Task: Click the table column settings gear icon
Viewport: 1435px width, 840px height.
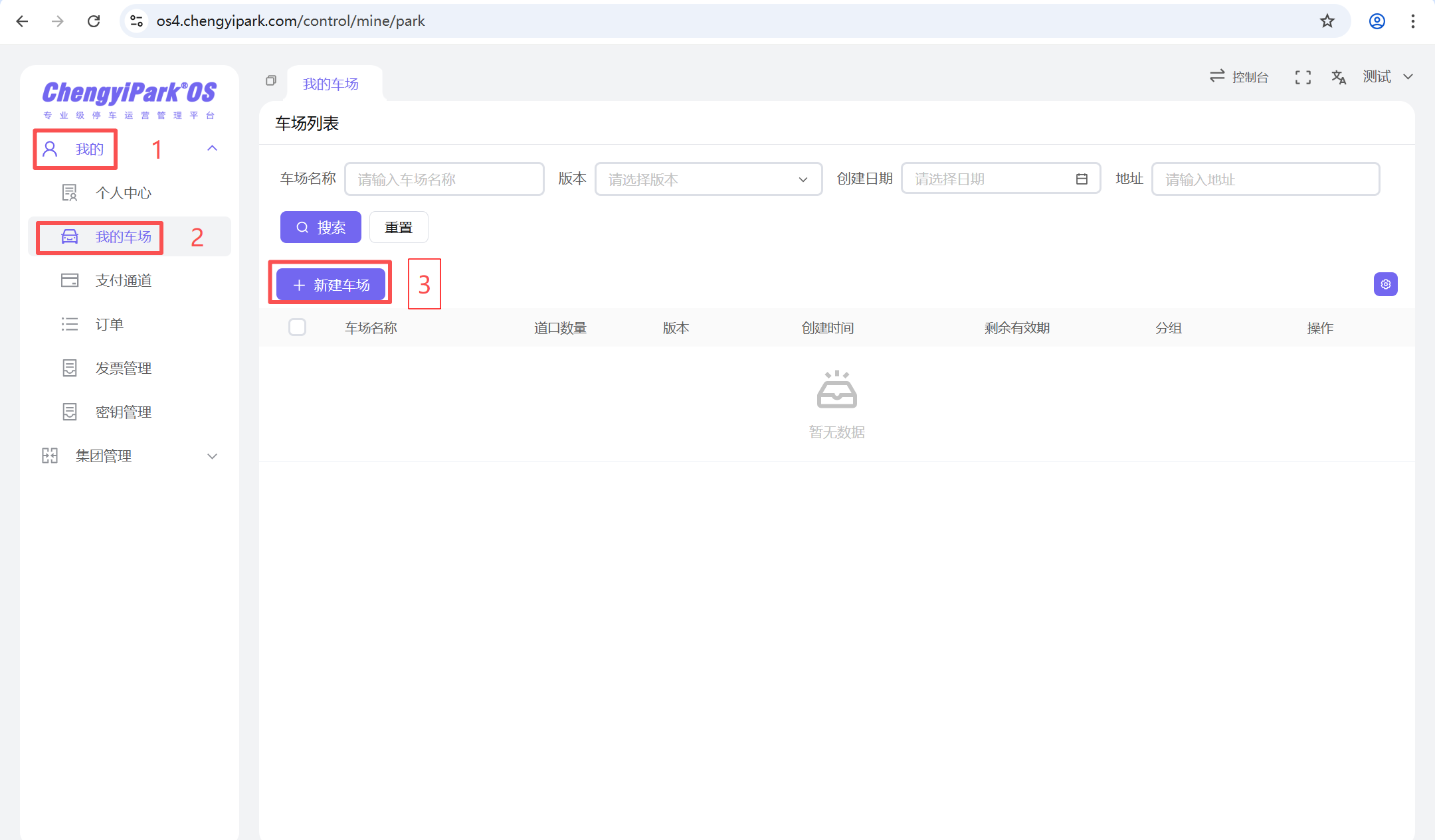Action: tap(1385, 284)
